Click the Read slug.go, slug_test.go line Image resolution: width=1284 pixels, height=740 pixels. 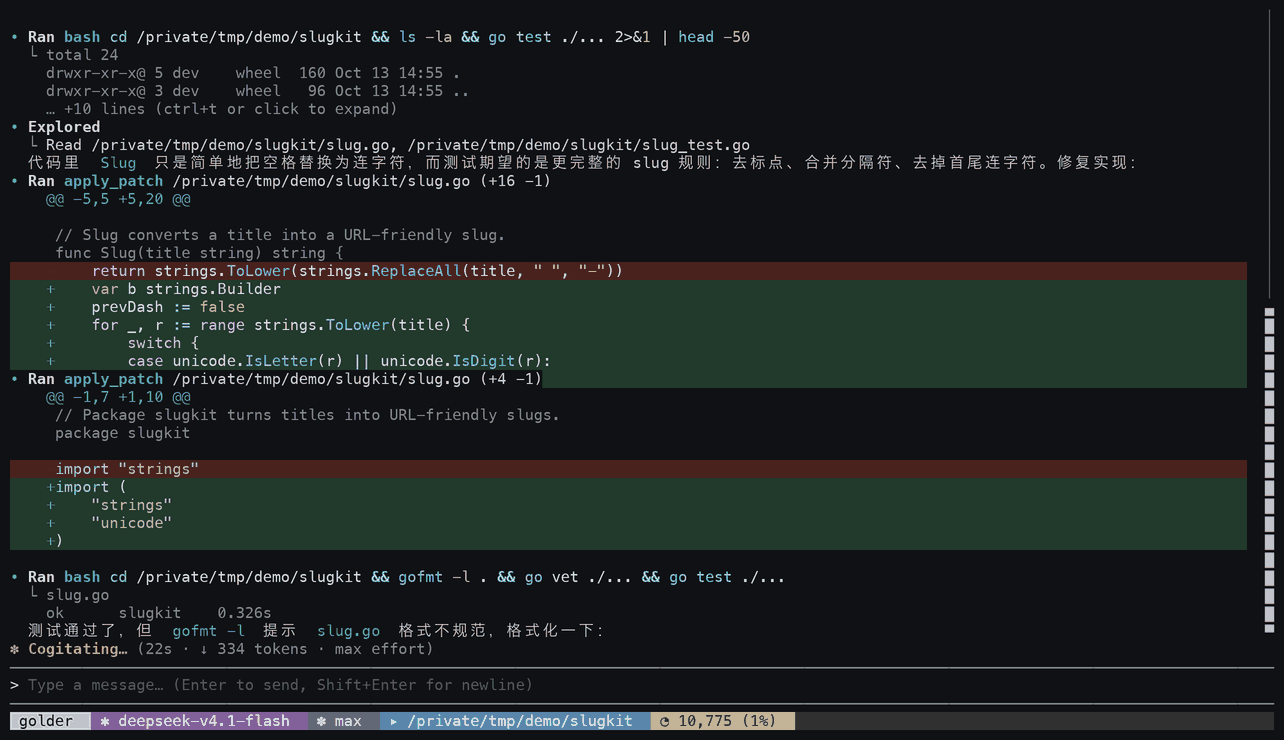[x=398, y=145]
